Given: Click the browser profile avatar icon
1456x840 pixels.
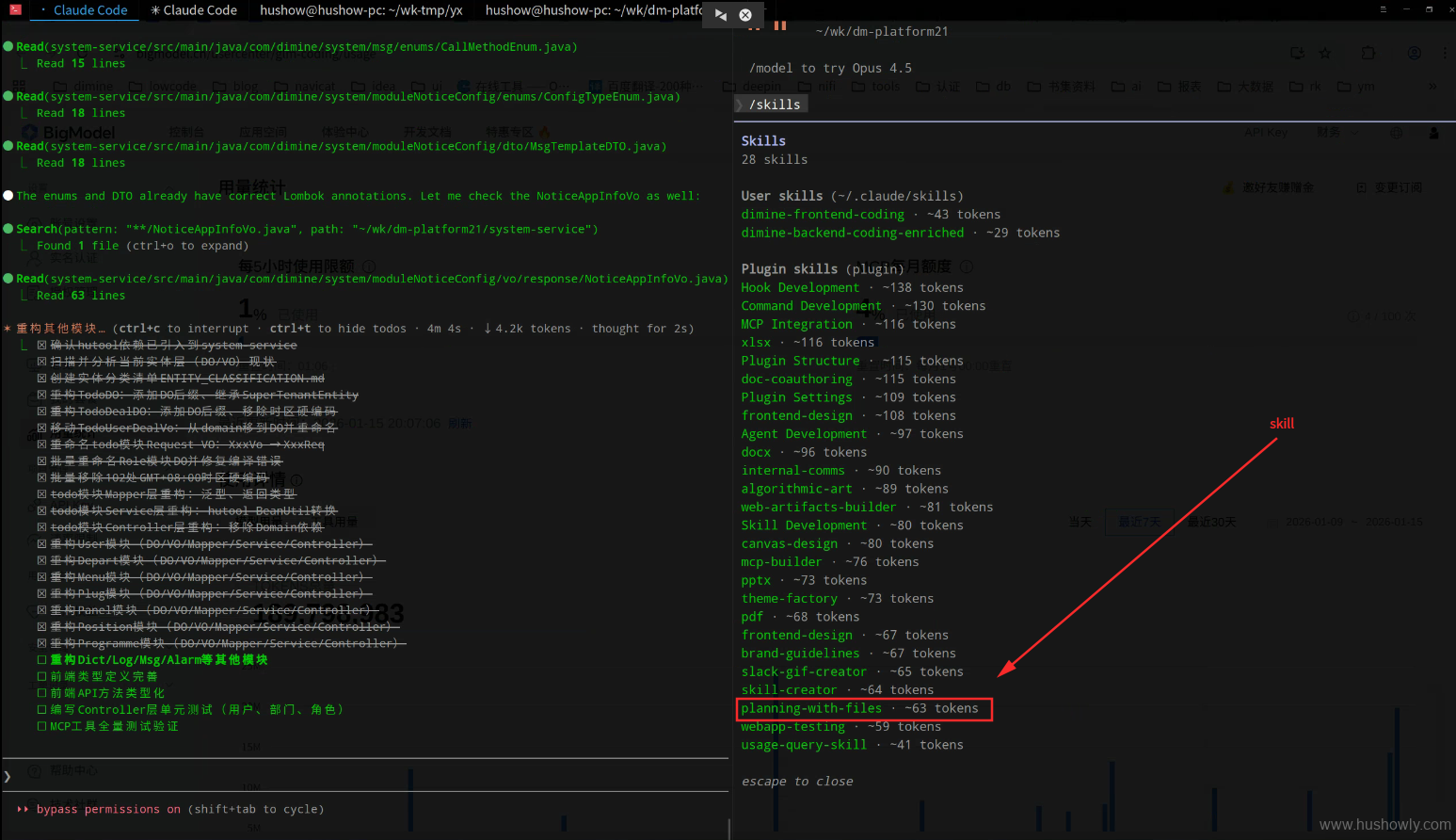Looking at the screenshot, I should click(x=1414, y=54).
